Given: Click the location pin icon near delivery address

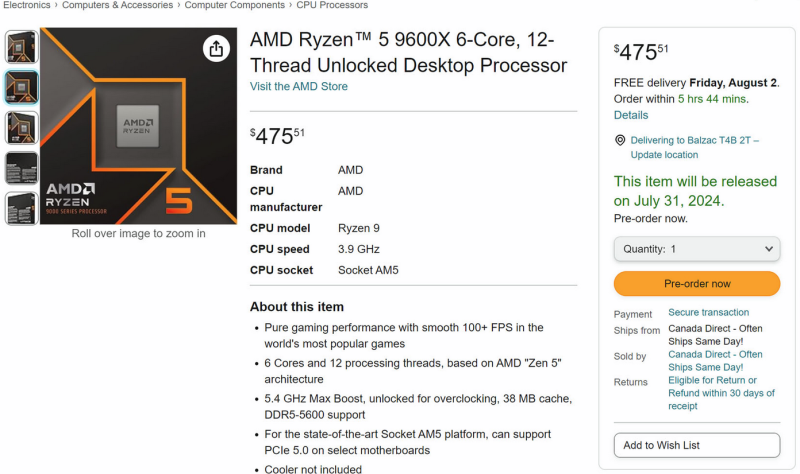Looking at the screenshot, I should point(620,141).
